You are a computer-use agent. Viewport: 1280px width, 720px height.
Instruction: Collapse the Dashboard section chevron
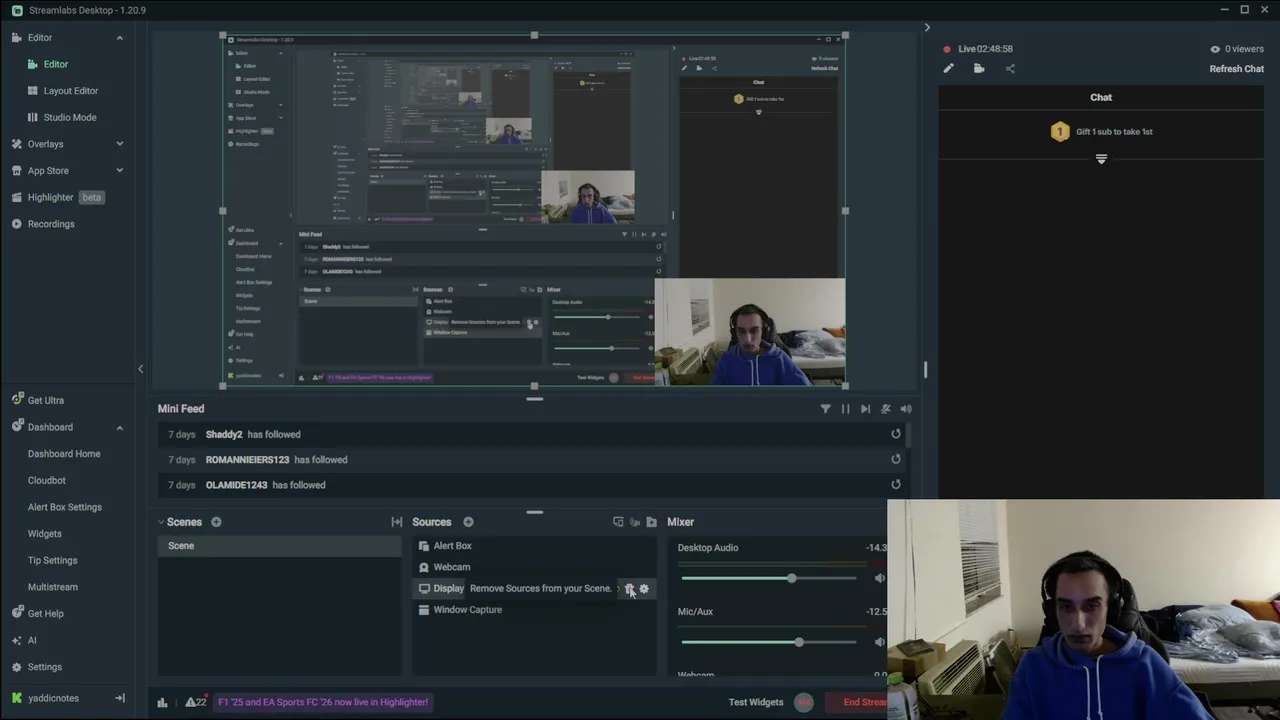(x=119, y=427)
